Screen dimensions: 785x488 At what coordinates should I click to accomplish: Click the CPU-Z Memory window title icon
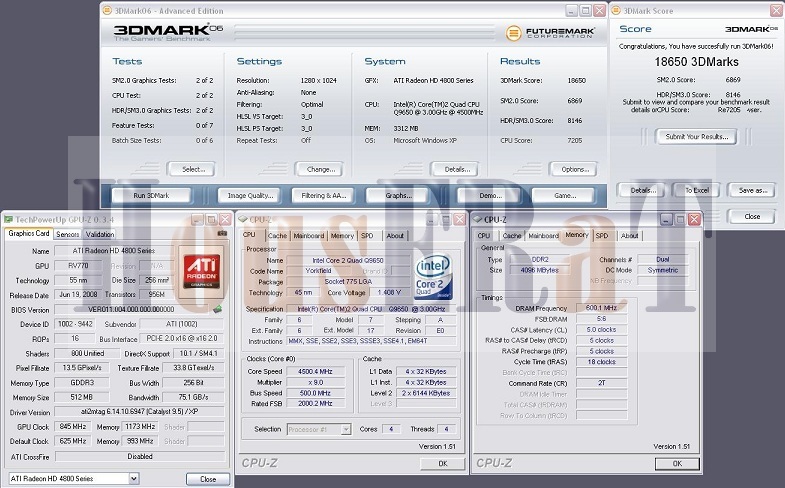(x=478, y=219)
